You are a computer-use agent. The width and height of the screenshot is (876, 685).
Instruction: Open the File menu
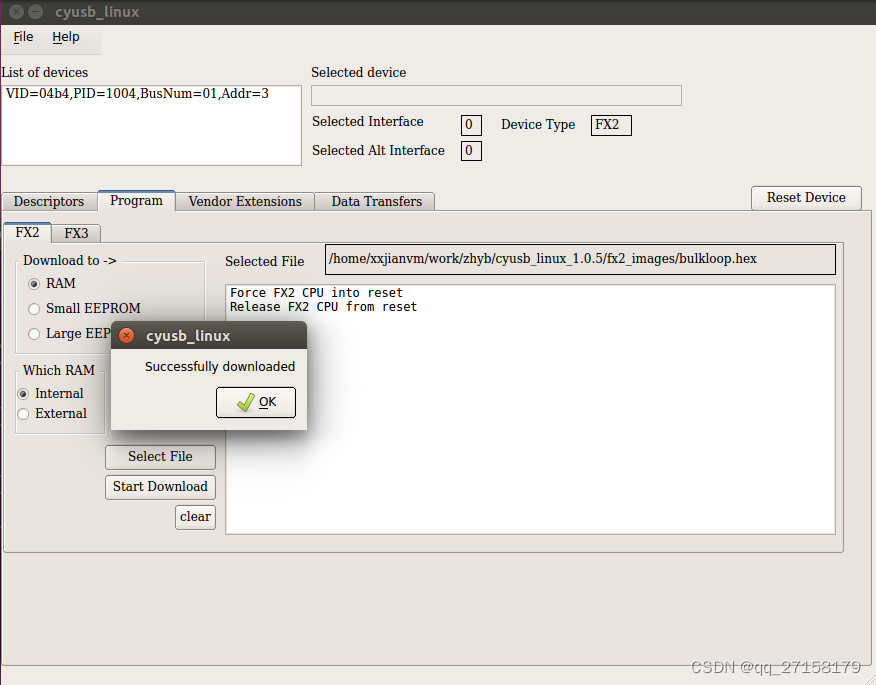coord(22,37)
